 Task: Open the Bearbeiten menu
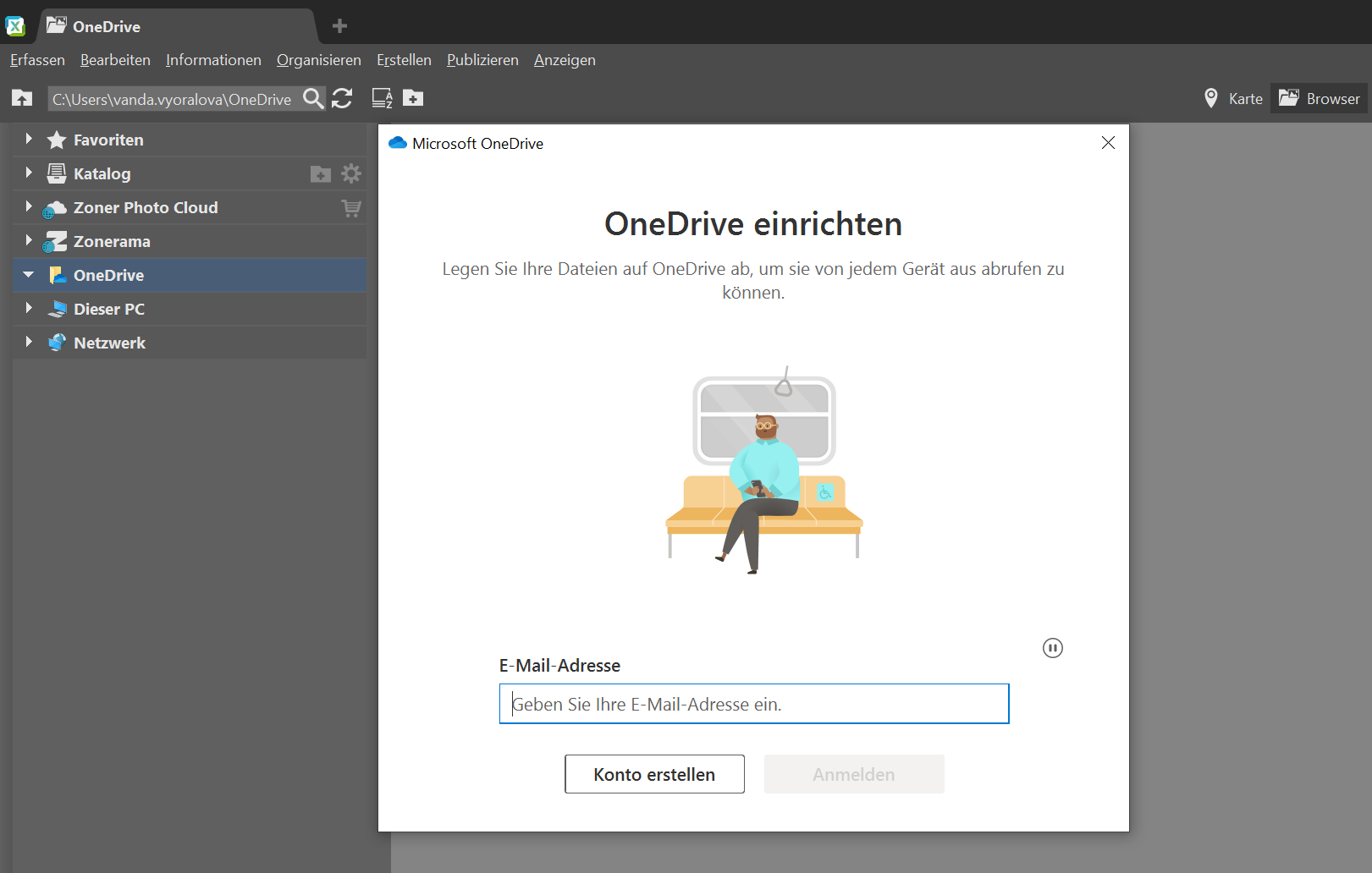click(115, 60)
